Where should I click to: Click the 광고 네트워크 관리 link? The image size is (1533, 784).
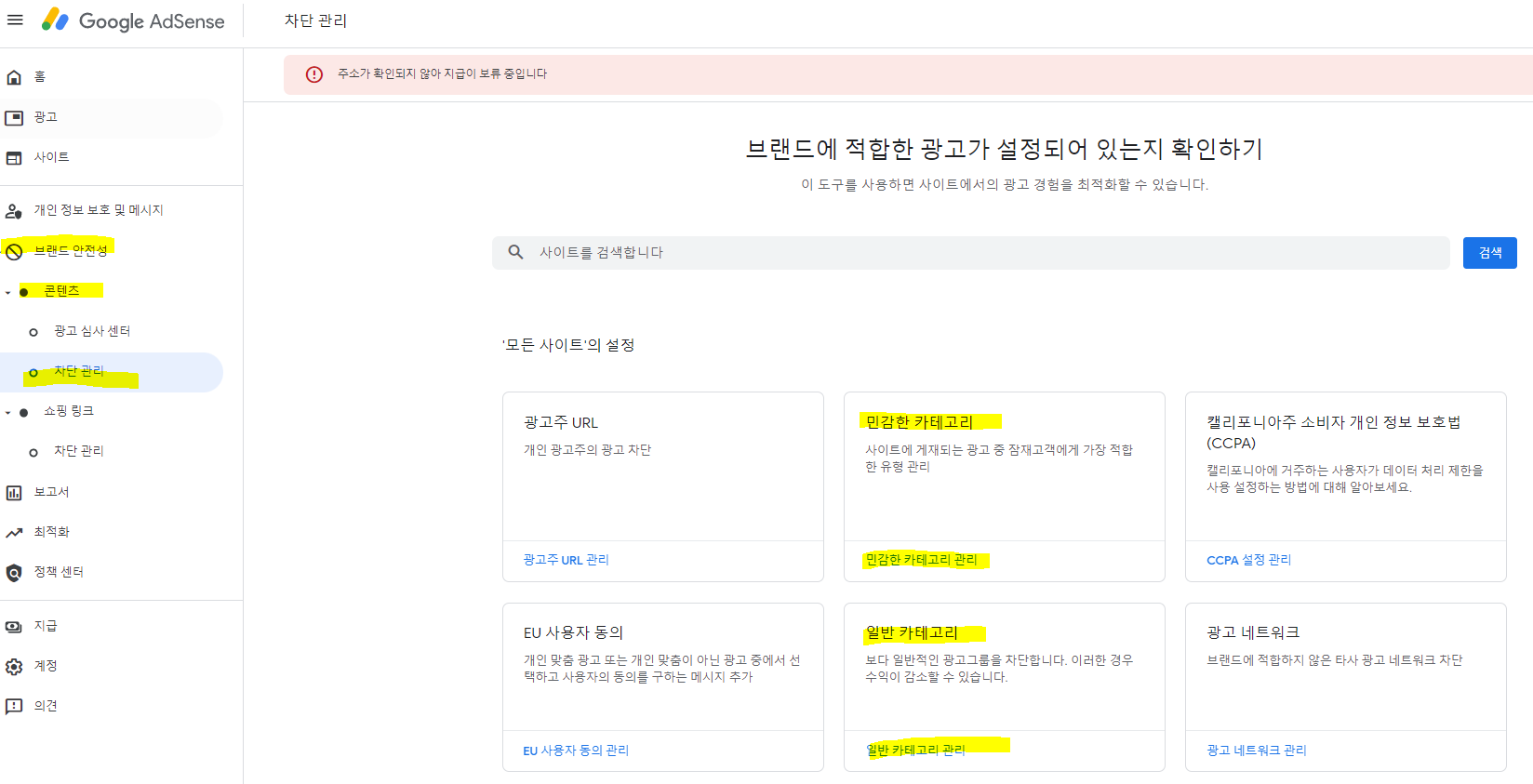coord(1257,751)
